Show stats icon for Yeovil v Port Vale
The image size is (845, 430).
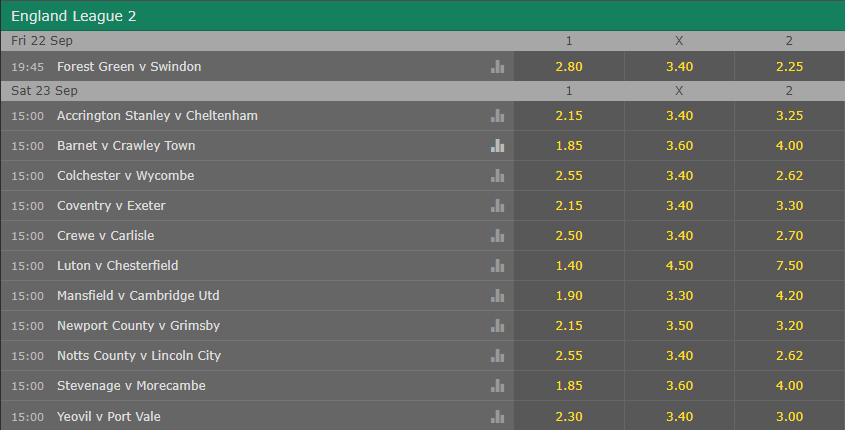497,417
